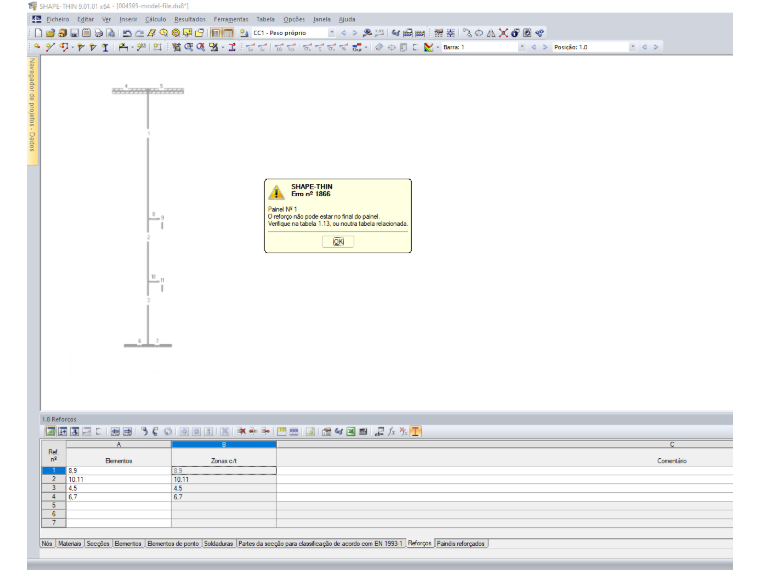Select the Elementos cell with value 8,9

119,471
